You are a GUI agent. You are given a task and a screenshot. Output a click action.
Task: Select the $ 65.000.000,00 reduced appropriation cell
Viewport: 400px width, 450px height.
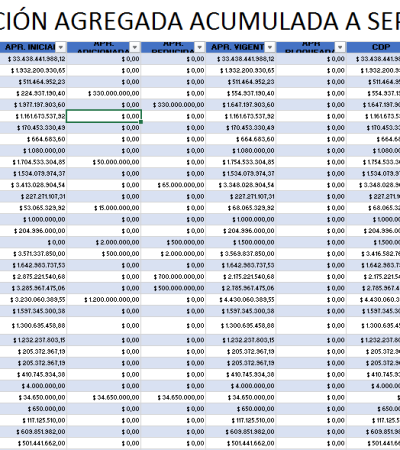[x=173, y=185]
